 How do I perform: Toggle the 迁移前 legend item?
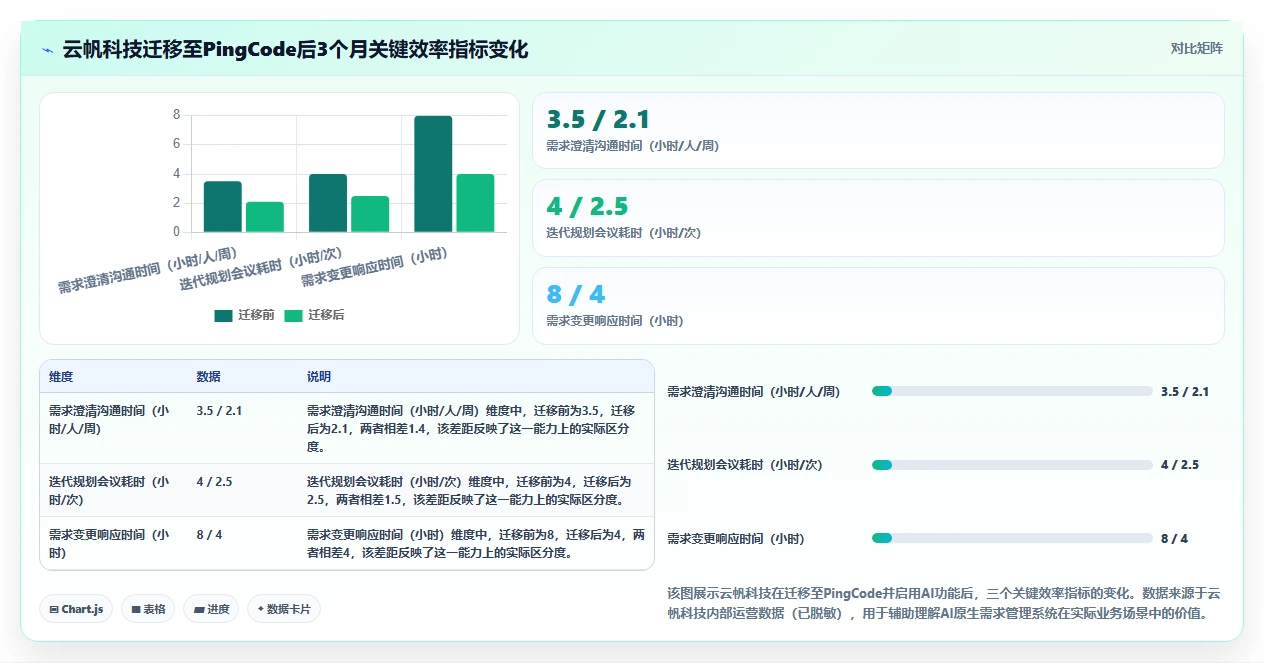[245, 315]
